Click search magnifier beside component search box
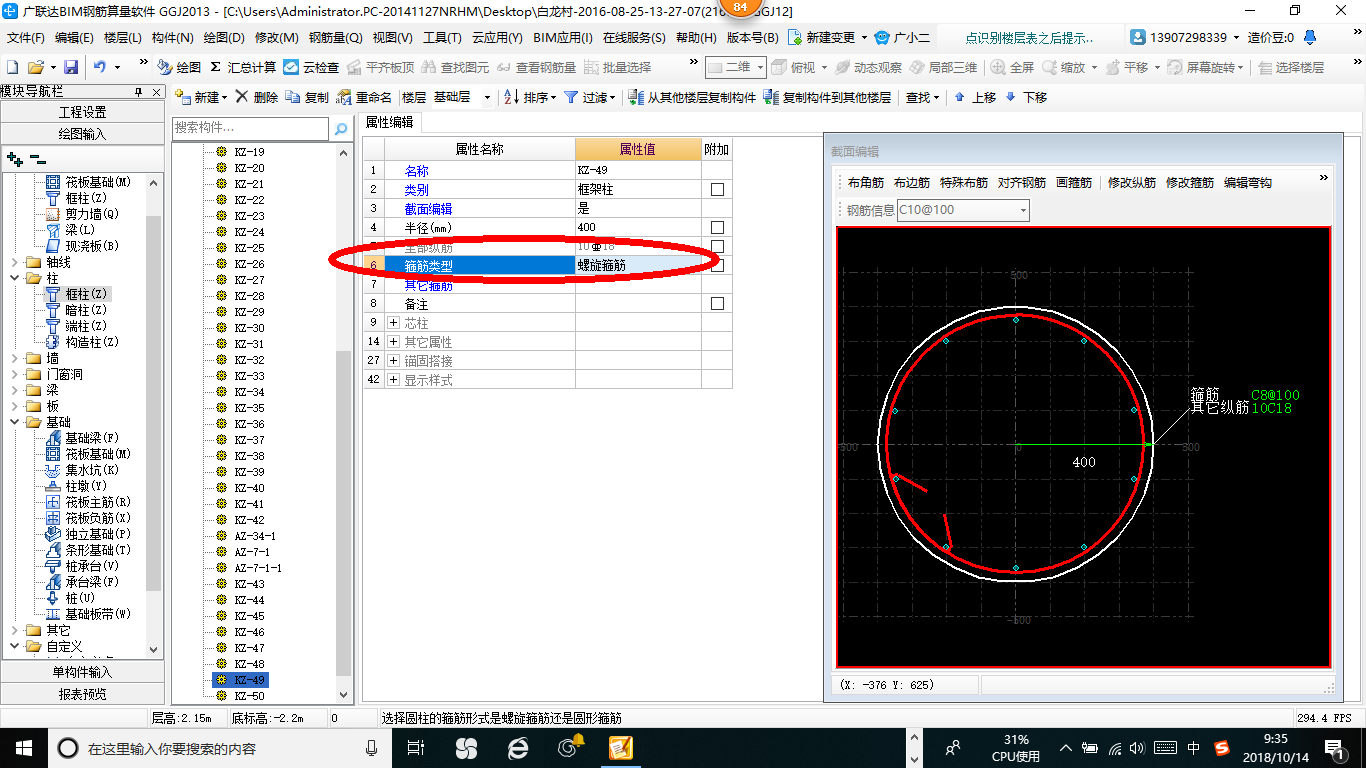 (x=340, y=129)
